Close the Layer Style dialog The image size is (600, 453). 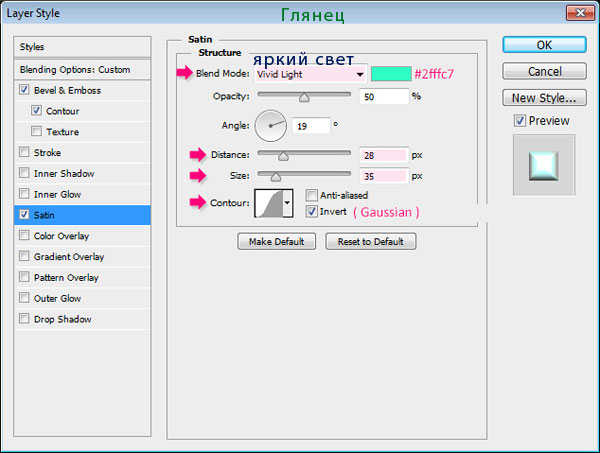click(x=580, y=13)
